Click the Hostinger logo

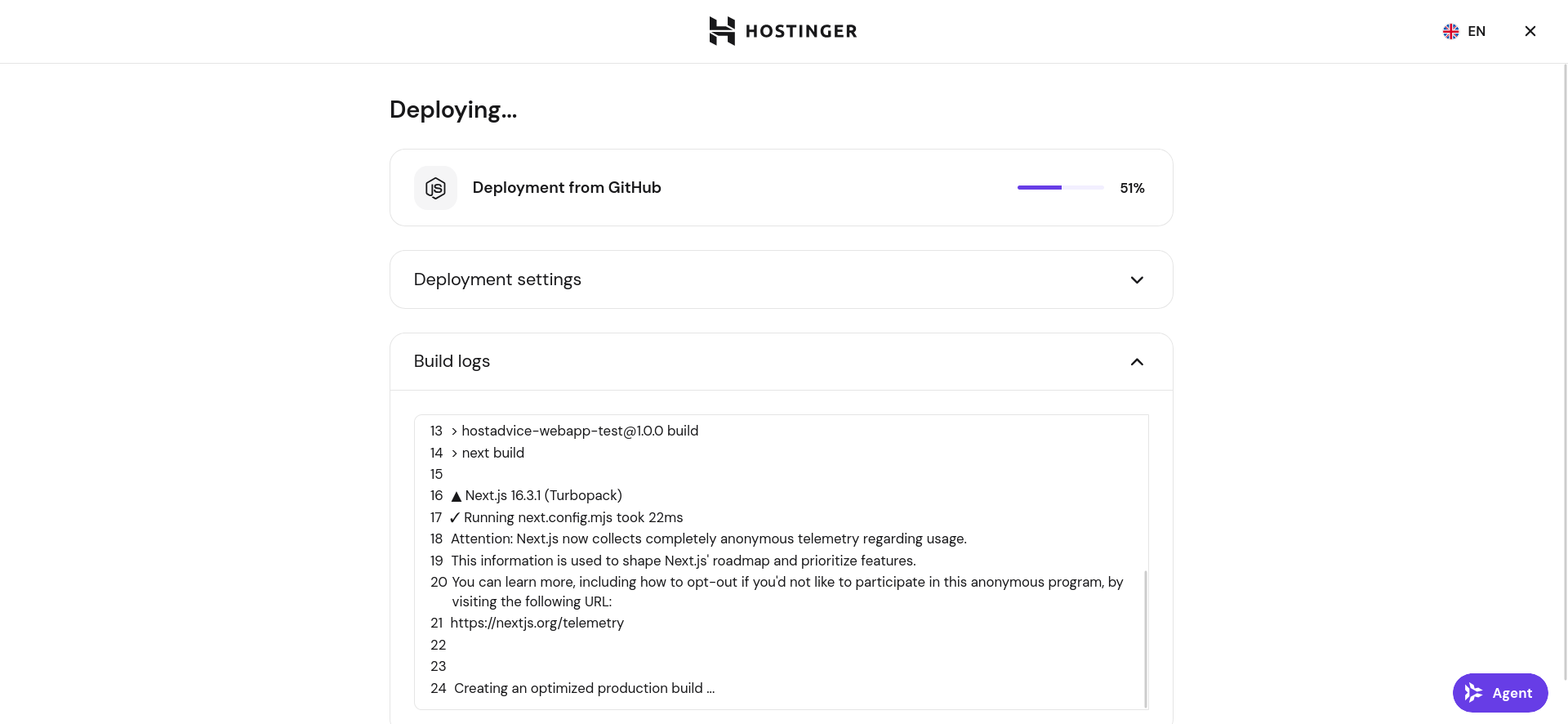pyautogui.click(x=783, y=31)
